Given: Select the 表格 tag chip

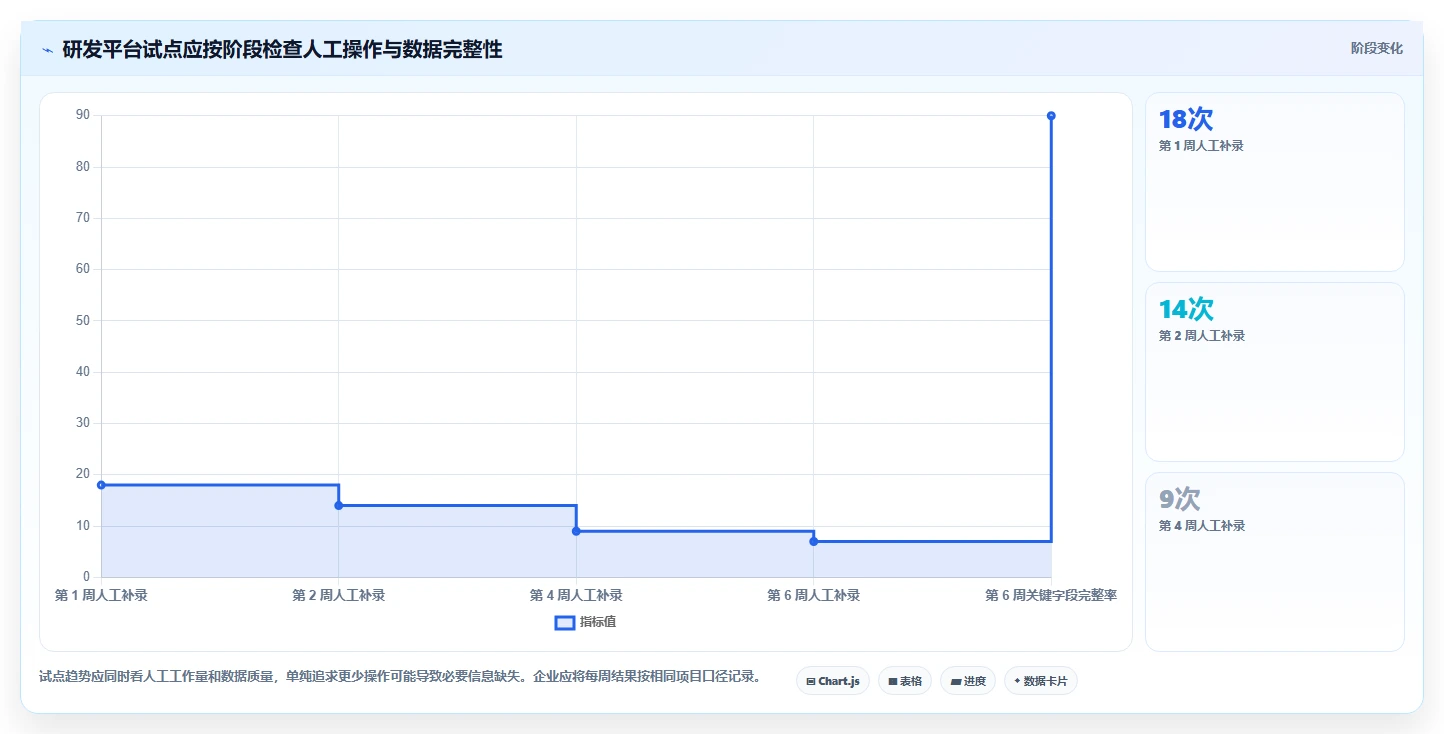Looking at the screenshot, I should pos(905,681).
